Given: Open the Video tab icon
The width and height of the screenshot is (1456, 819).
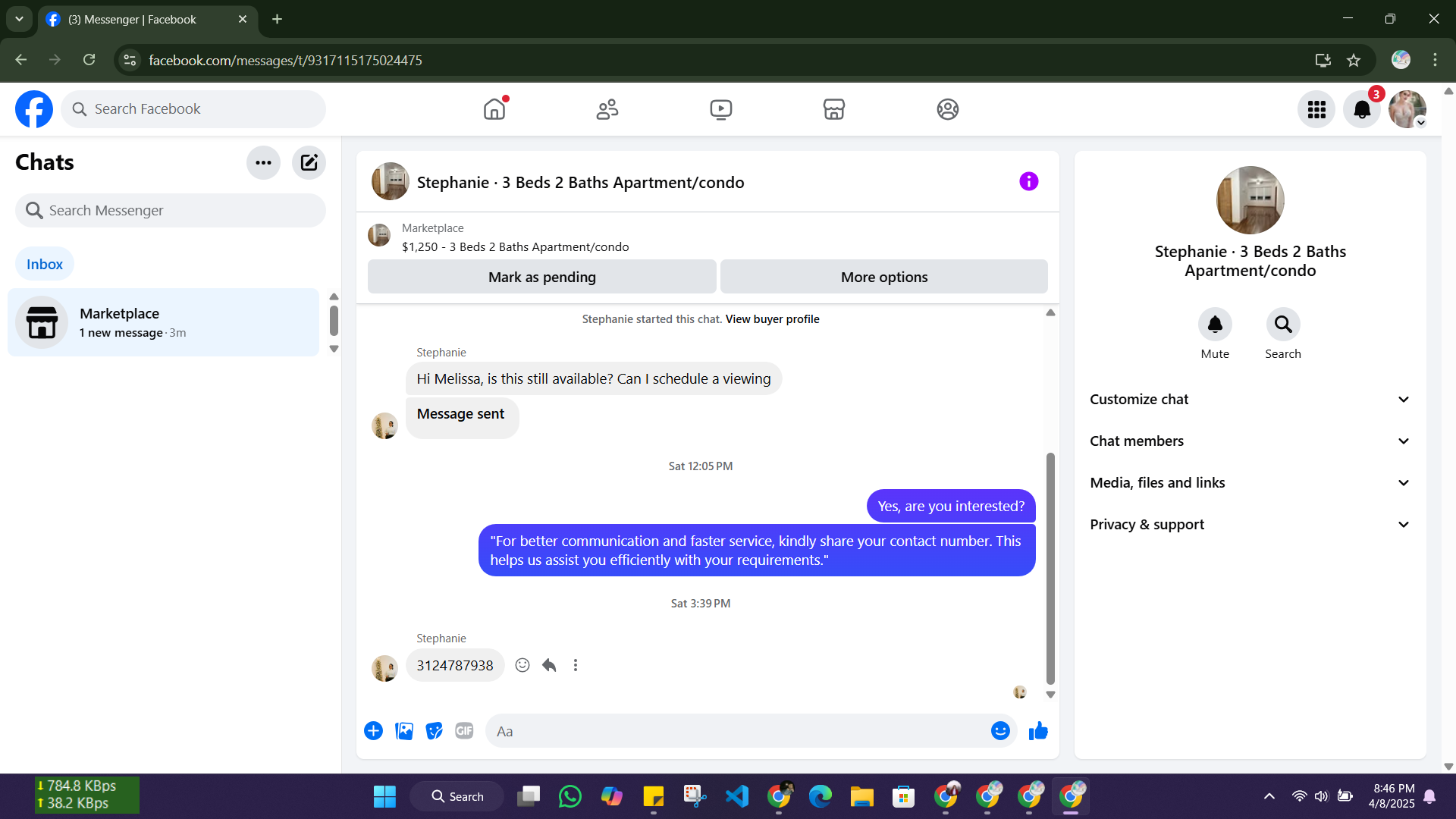Looking at the screenshot, I should [x=720, y=109].
